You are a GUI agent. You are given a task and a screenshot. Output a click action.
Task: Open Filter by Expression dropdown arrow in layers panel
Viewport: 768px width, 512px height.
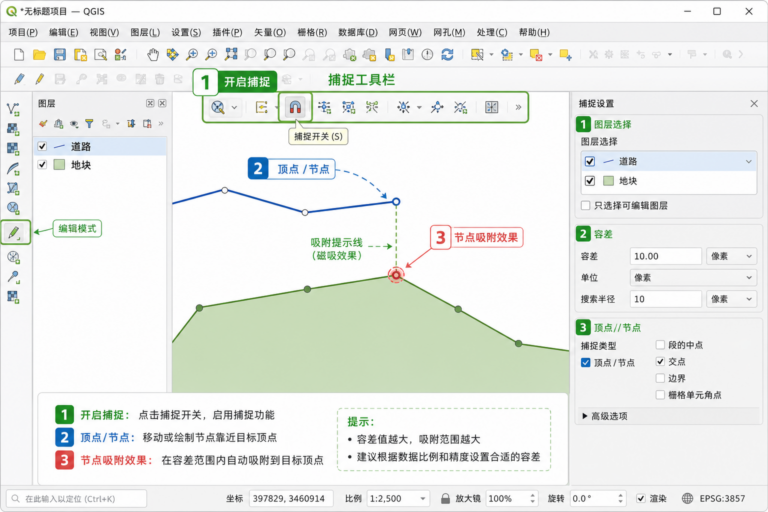pos(118,124)
